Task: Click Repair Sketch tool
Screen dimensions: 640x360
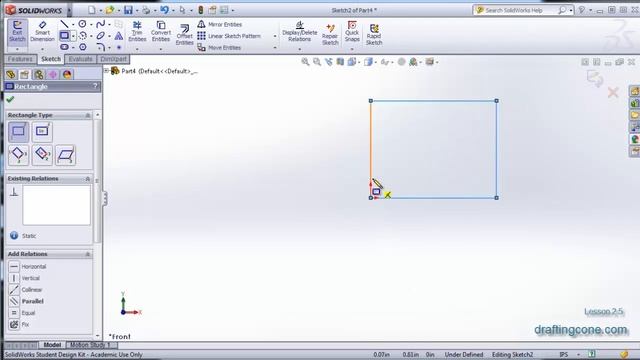Action: coord(330,35)
